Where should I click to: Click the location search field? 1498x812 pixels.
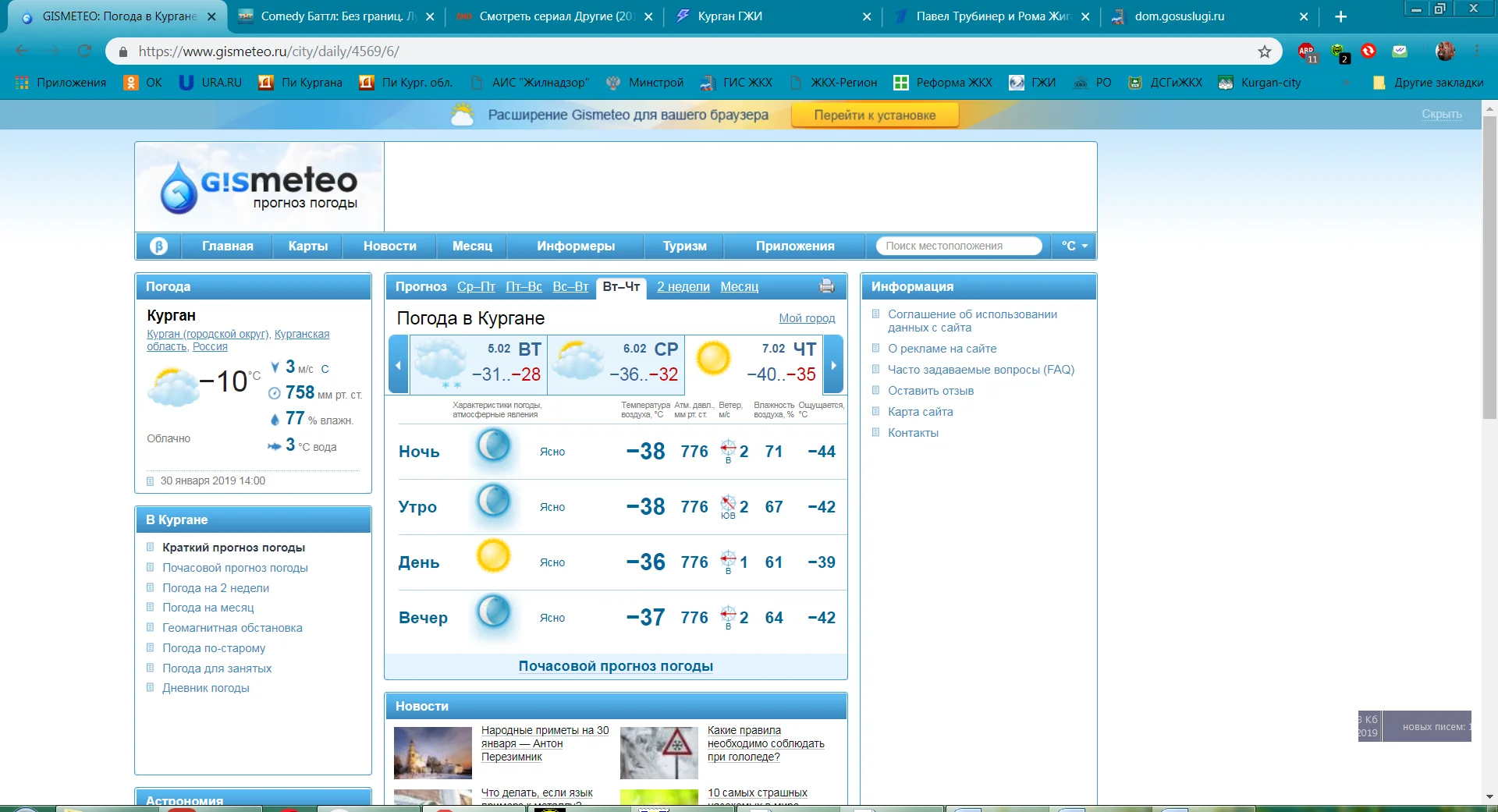click(x=958, y=246)
